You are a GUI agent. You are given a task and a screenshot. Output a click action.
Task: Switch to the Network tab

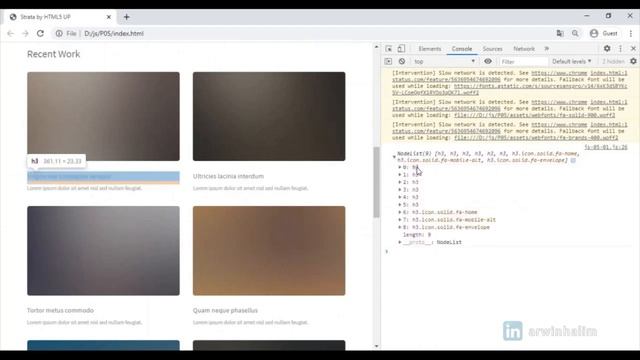(524, 49)
